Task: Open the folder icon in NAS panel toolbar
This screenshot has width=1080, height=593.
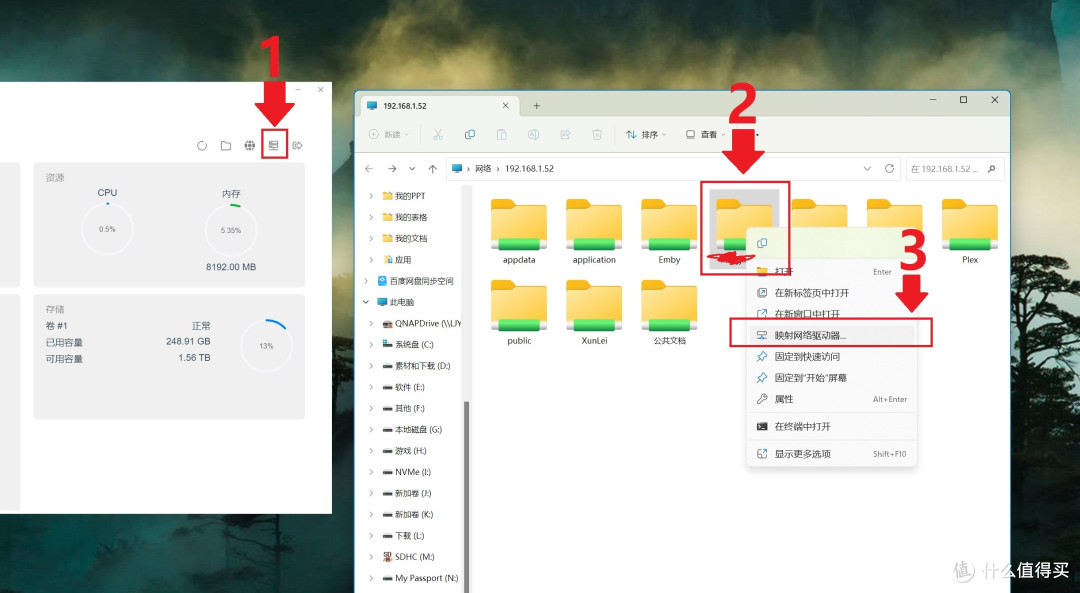Action: tap(226, 145)
